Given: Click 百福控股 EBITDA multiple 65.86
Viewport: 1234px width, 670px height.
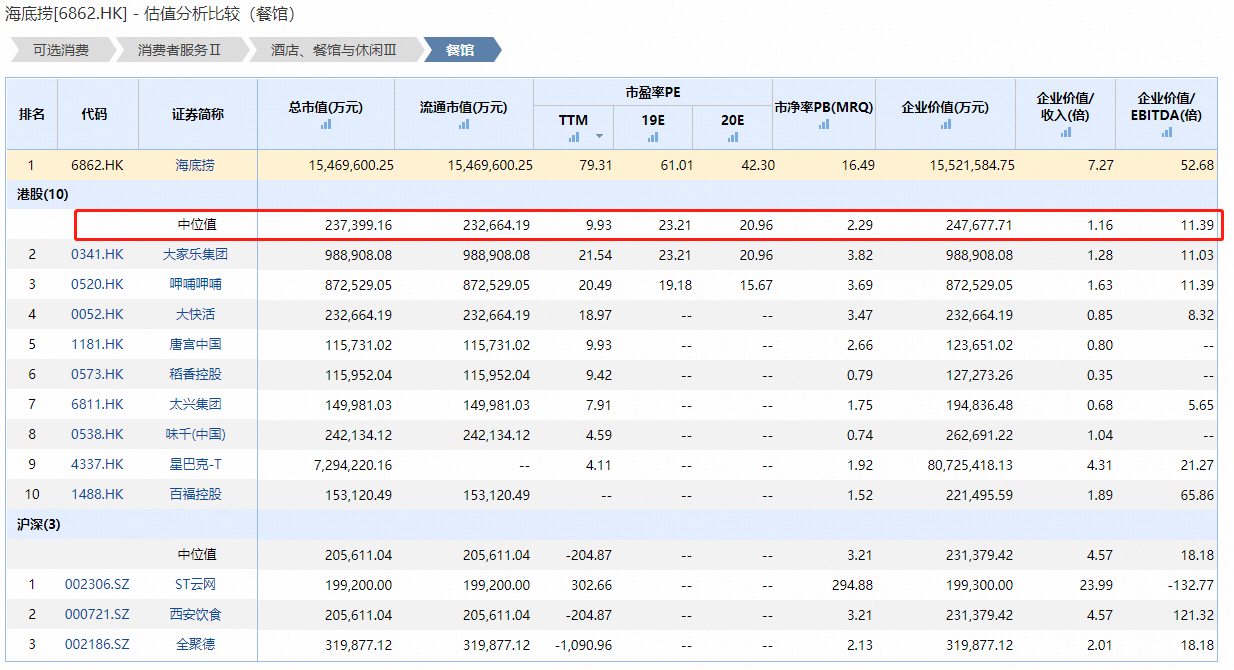Looking at the screenshot, I should click(x=1197, y=494).
